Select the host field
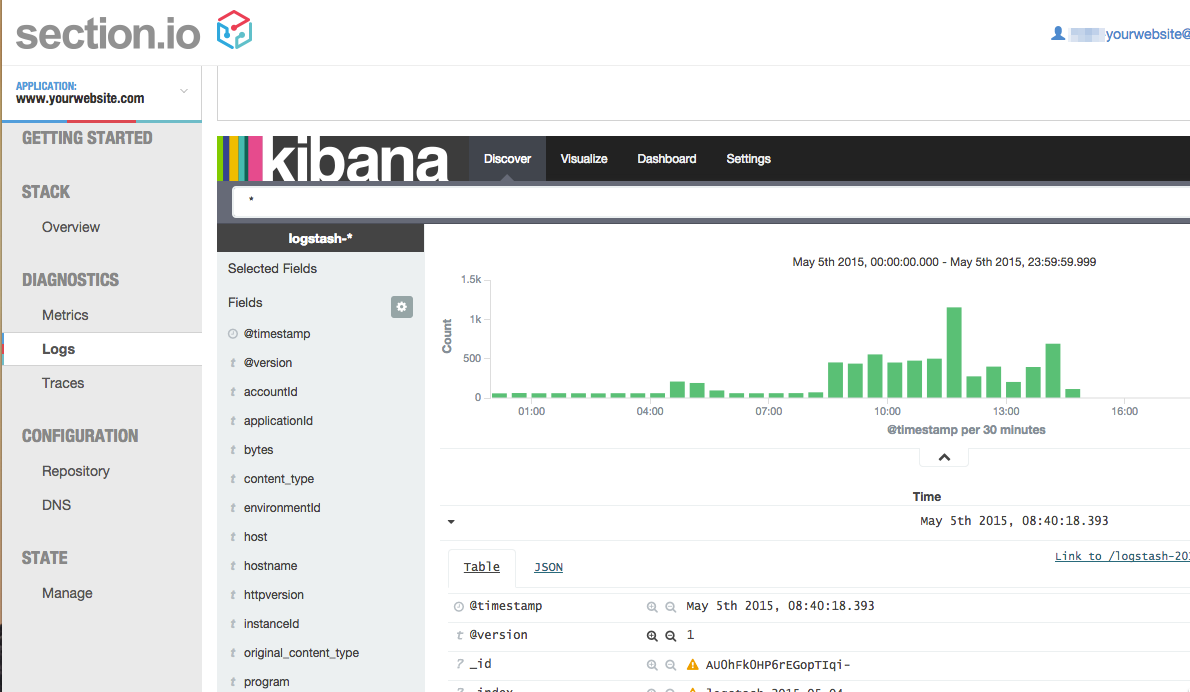Viewport: 1190px width, 692px height. pyautogui.click(x=255, y=536)
